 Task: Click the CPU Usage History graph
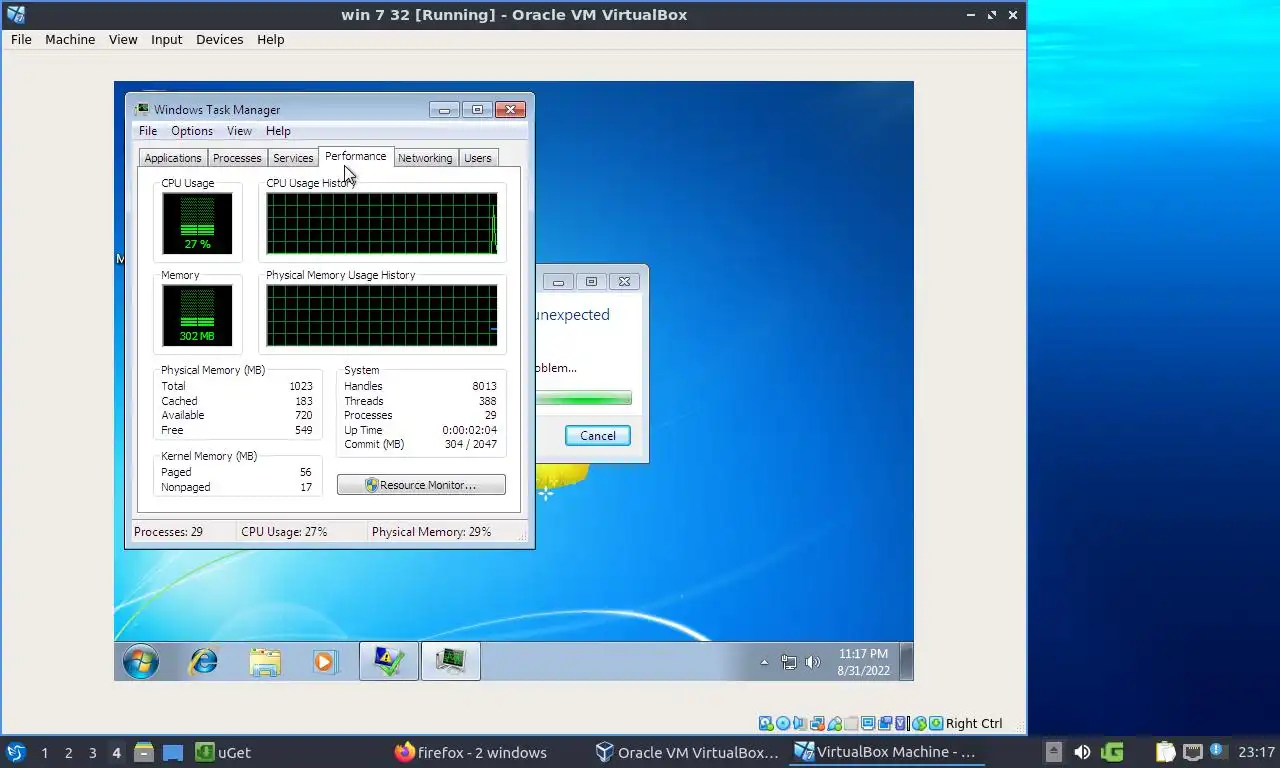pyautogui.click(x=382, y=224)
